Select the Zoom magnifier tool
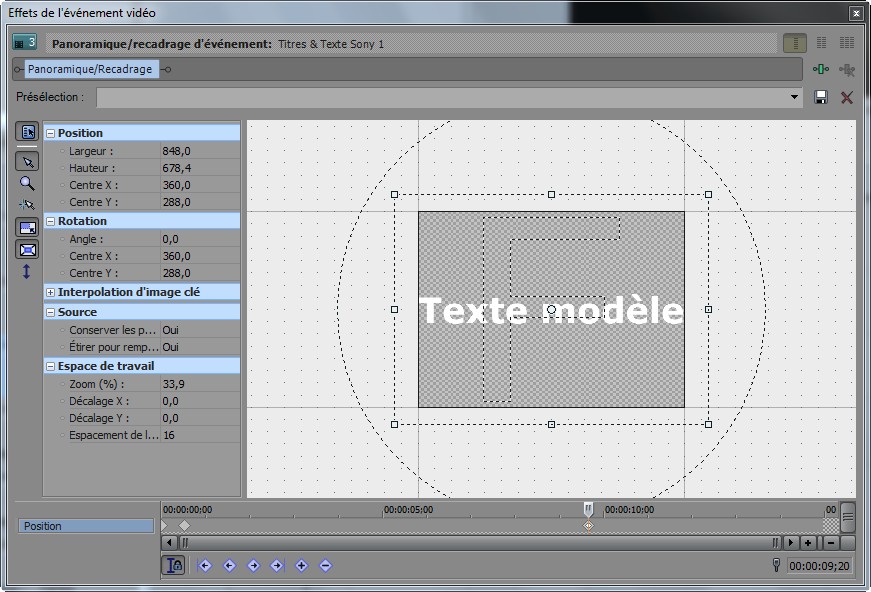The image size is (871, 592). coord(28,183)
